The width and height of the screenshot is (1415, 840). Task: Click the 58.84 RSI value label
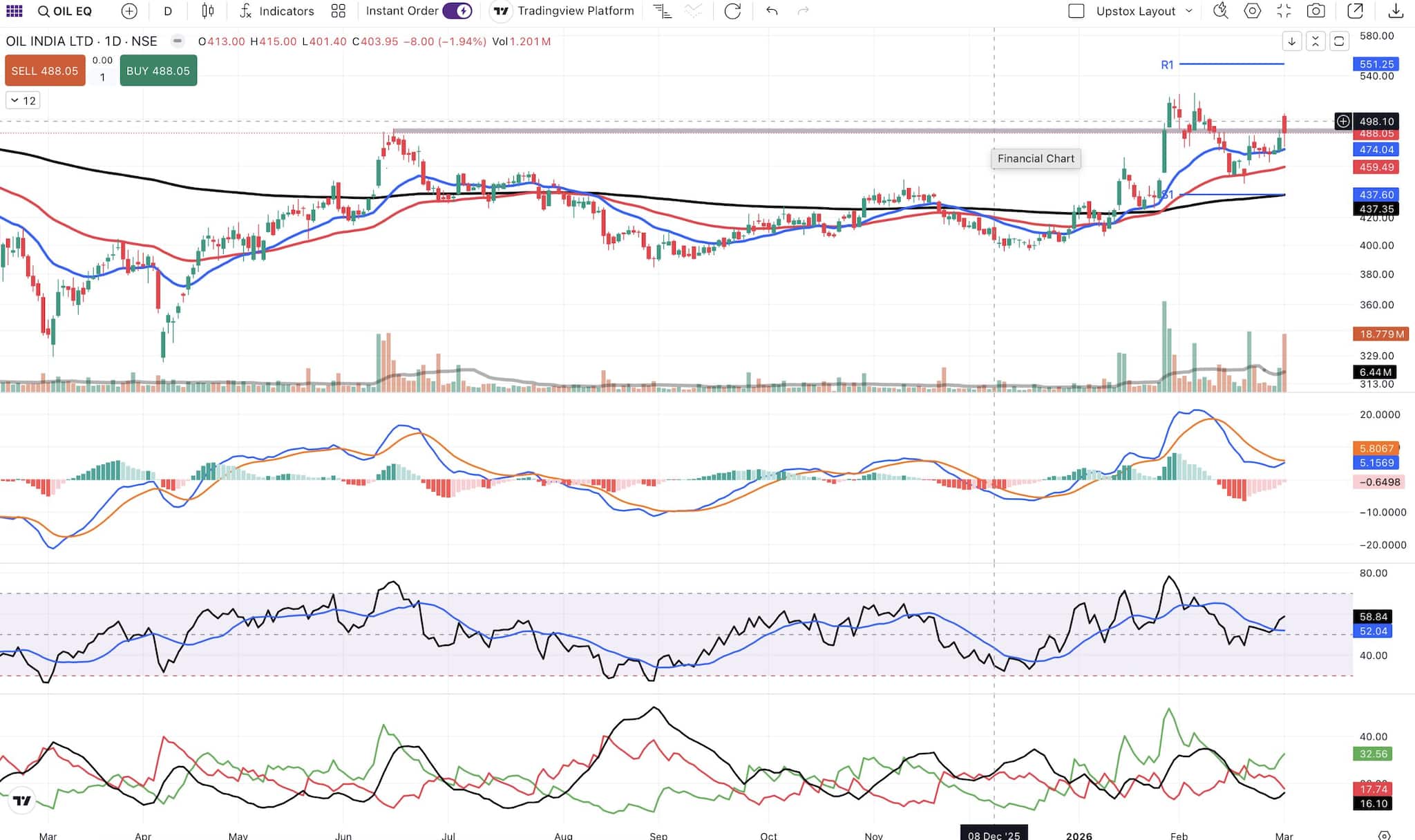[x=1373, y=617]
